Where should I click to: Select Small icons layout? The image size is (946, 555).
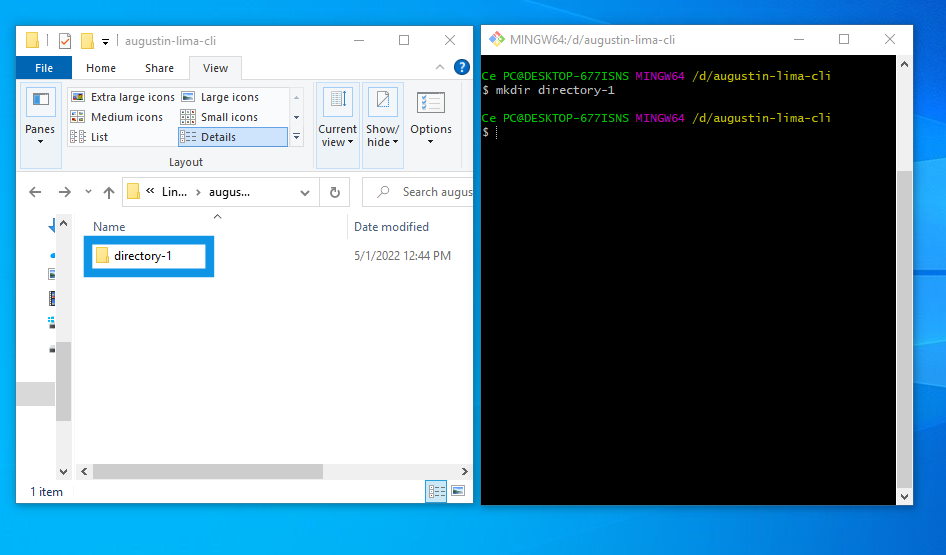point(220,117)
